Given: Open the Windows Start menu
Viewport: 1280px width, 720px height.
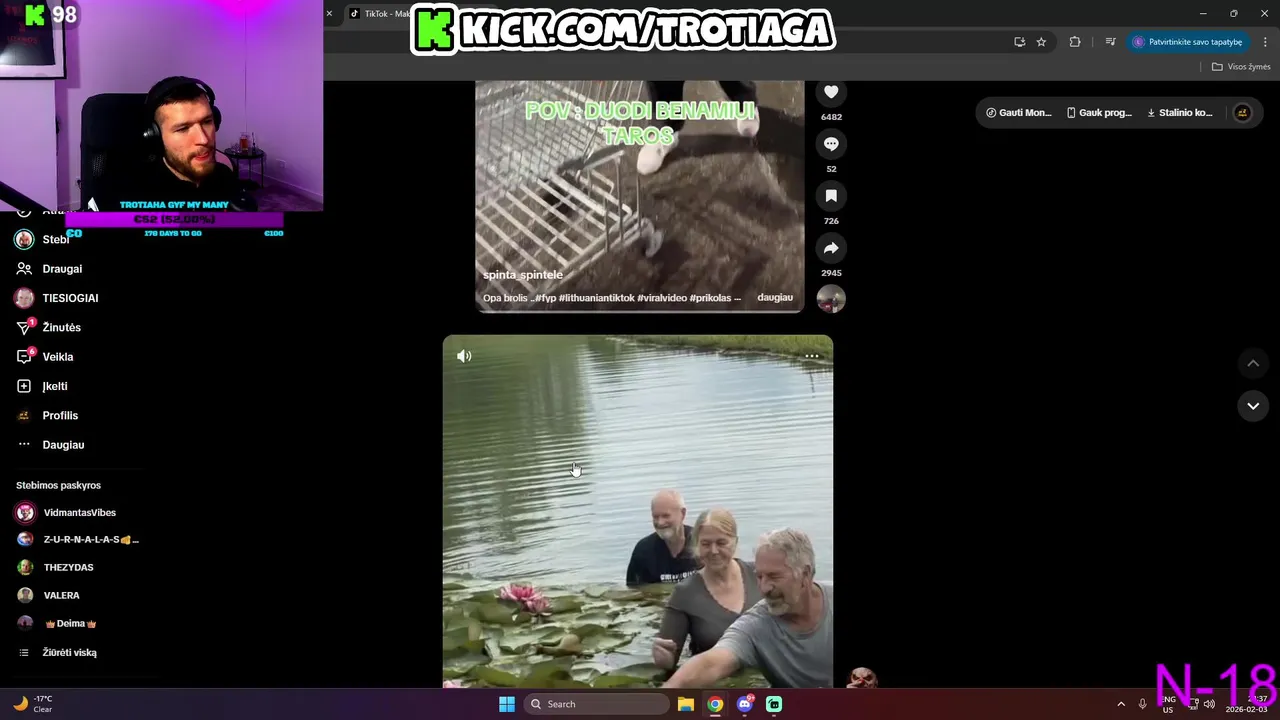Looking at the screenshot, I should click(507, 704).
